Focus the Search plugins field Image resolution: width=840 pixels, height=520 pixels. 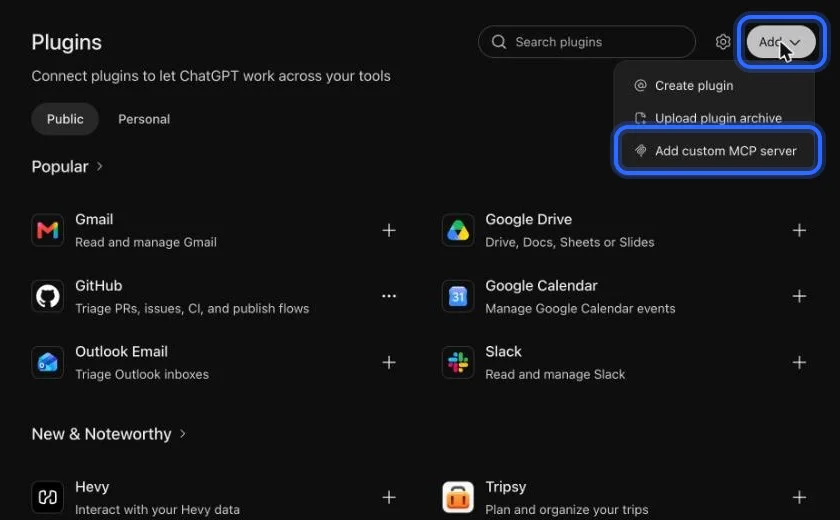tap(587, 42)
